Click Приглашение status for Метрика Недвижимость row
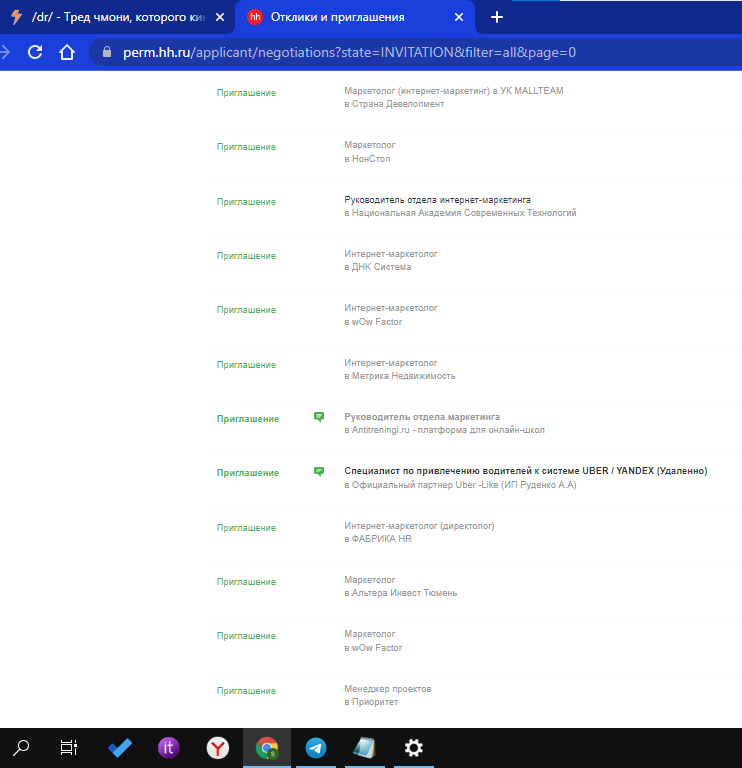Image resolution: width=742 pixels, height=768 pixels. (246, 365)
